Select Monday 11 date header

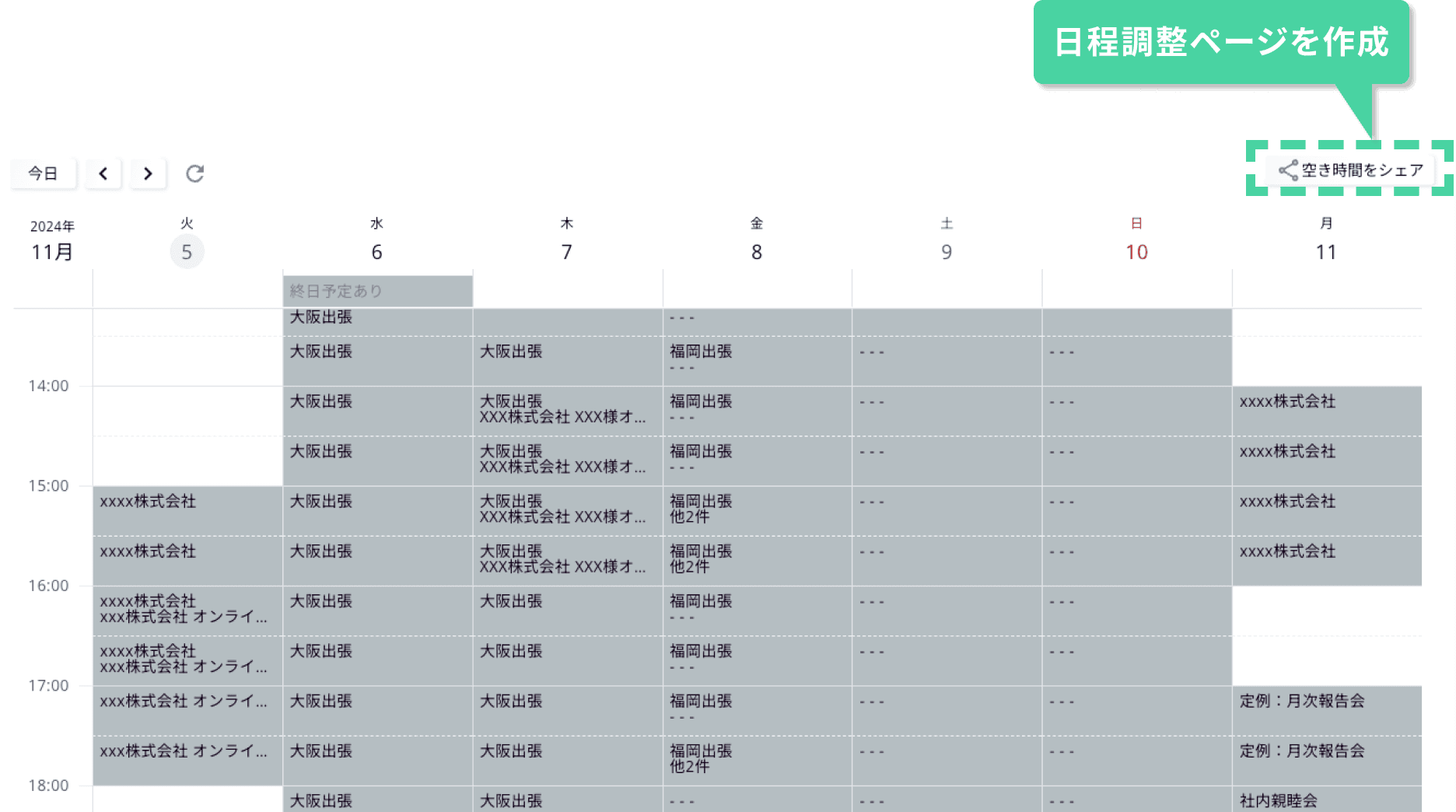(x=1326, y=252)
